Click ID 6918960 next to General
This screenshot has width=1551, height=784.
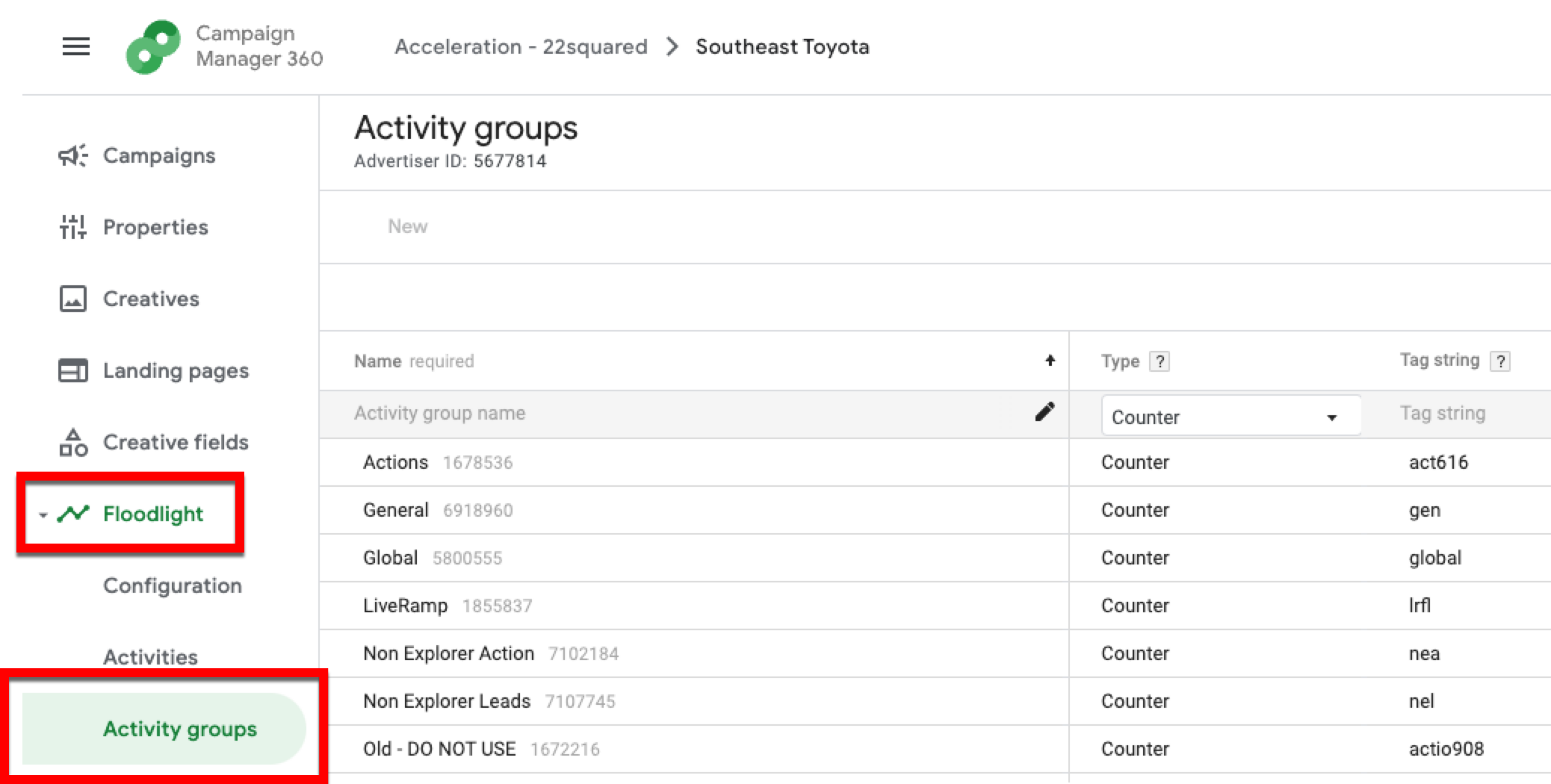point(478,511)
